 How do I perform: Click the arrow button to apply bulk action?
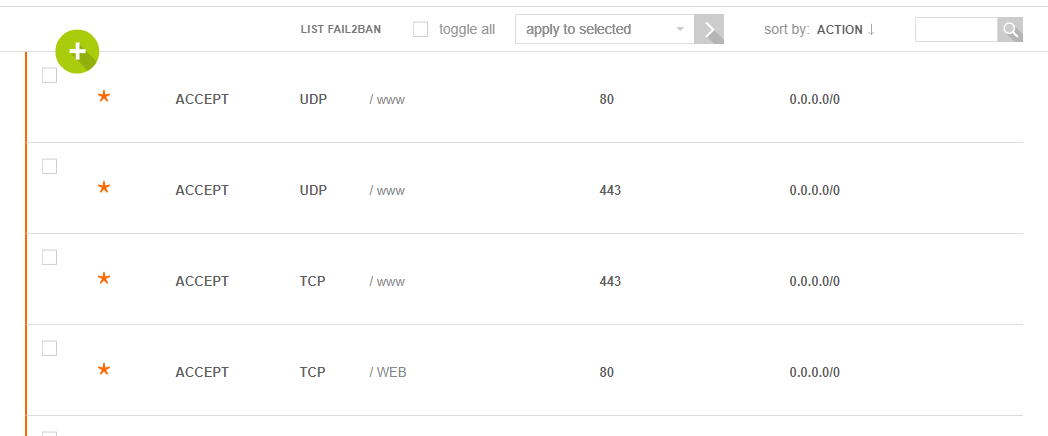point(709,30)
